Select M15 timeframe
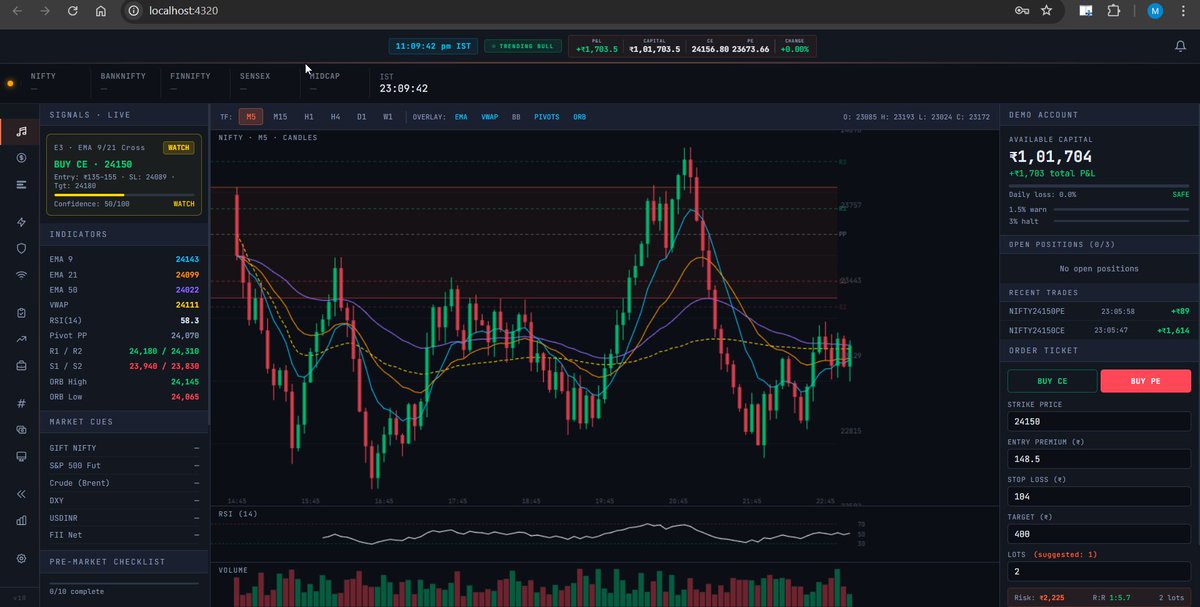 (x=280, y=117)
